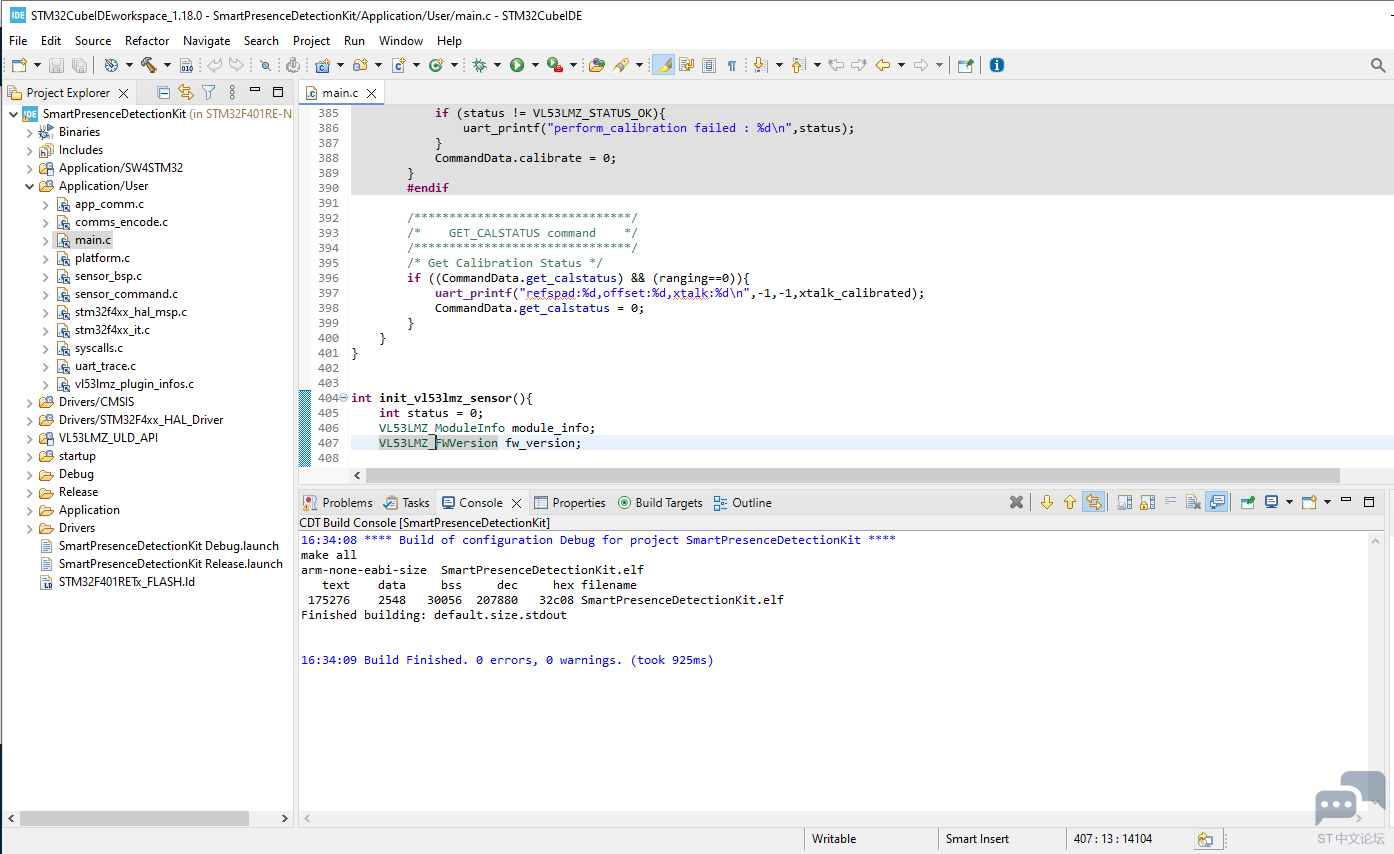Click the Build hammer icon in toolbar
The image size is (1394, 854).
(148, 65)
